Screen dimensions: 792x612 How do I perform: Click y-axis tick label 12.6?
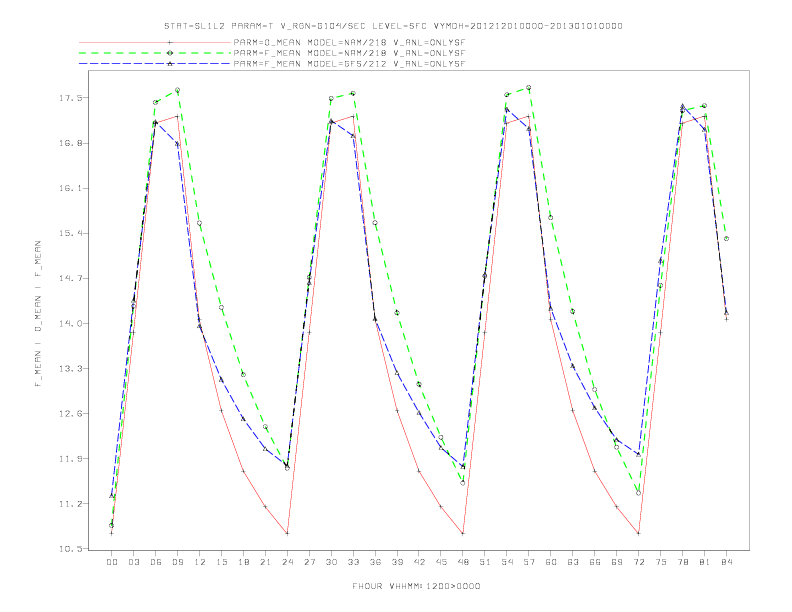click(69, 414)
